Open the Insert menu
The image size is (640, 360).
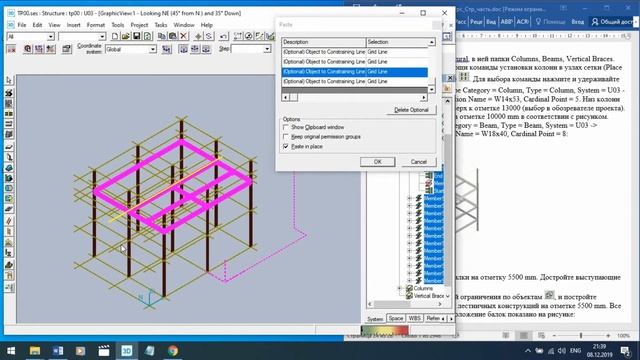click(x=73, y=25)
